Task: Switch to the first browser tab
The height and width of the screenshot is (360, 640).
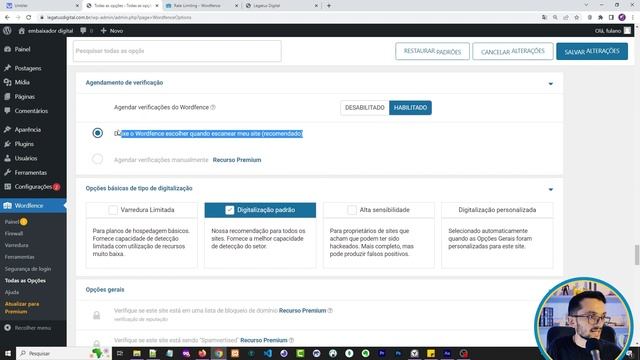Action: (x=42, y=6)
